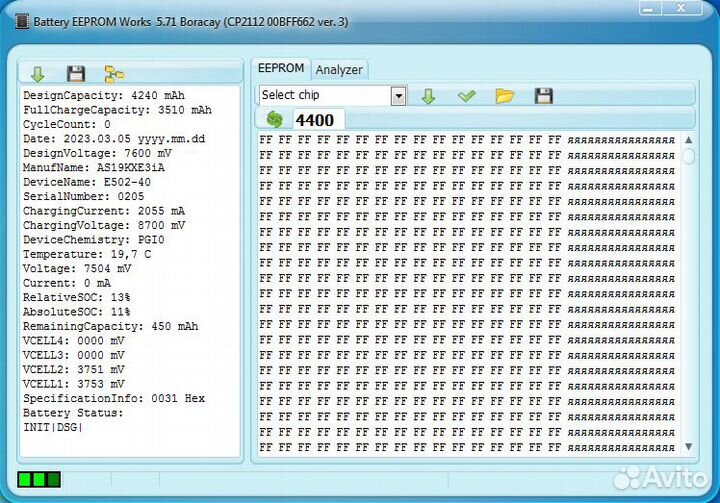Click the green read-battery arrow in left panel
Image resolution: width=720 pixels, height=503 pixels.
click(x=38, y=74)
